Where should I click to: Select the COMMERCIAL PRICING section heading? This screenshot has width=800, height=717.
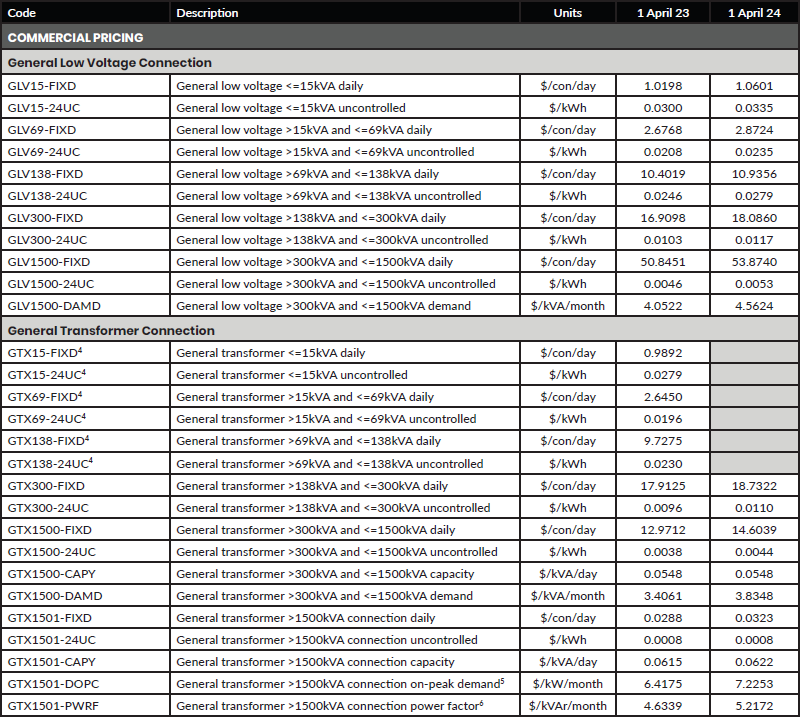76,38
